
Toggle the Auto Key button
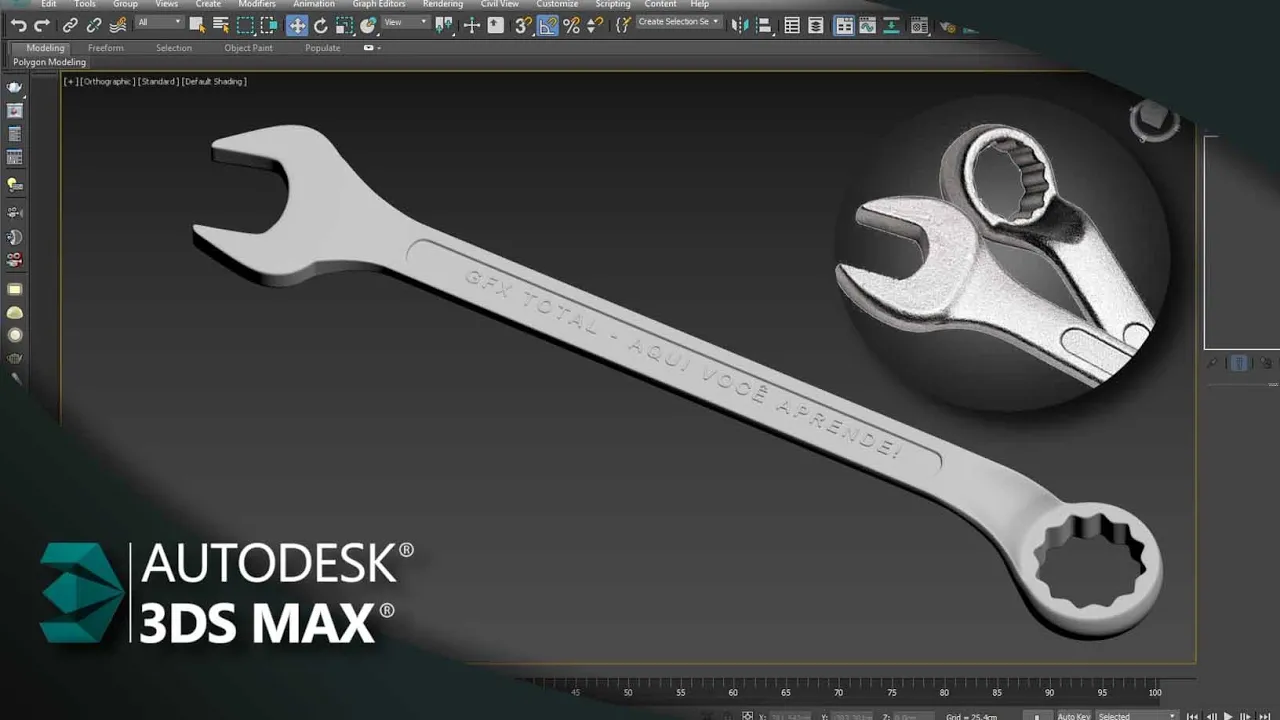point(1074,716)
